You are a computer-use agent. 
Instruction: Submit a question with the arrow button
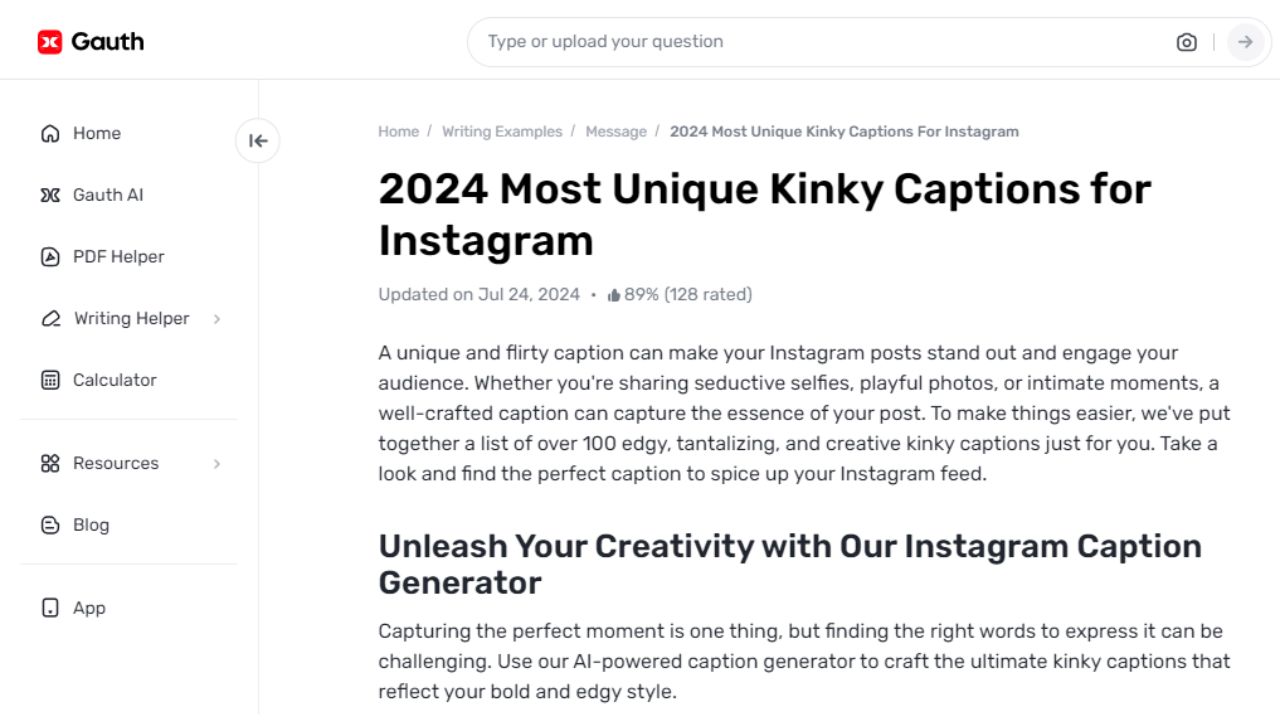1245,42
